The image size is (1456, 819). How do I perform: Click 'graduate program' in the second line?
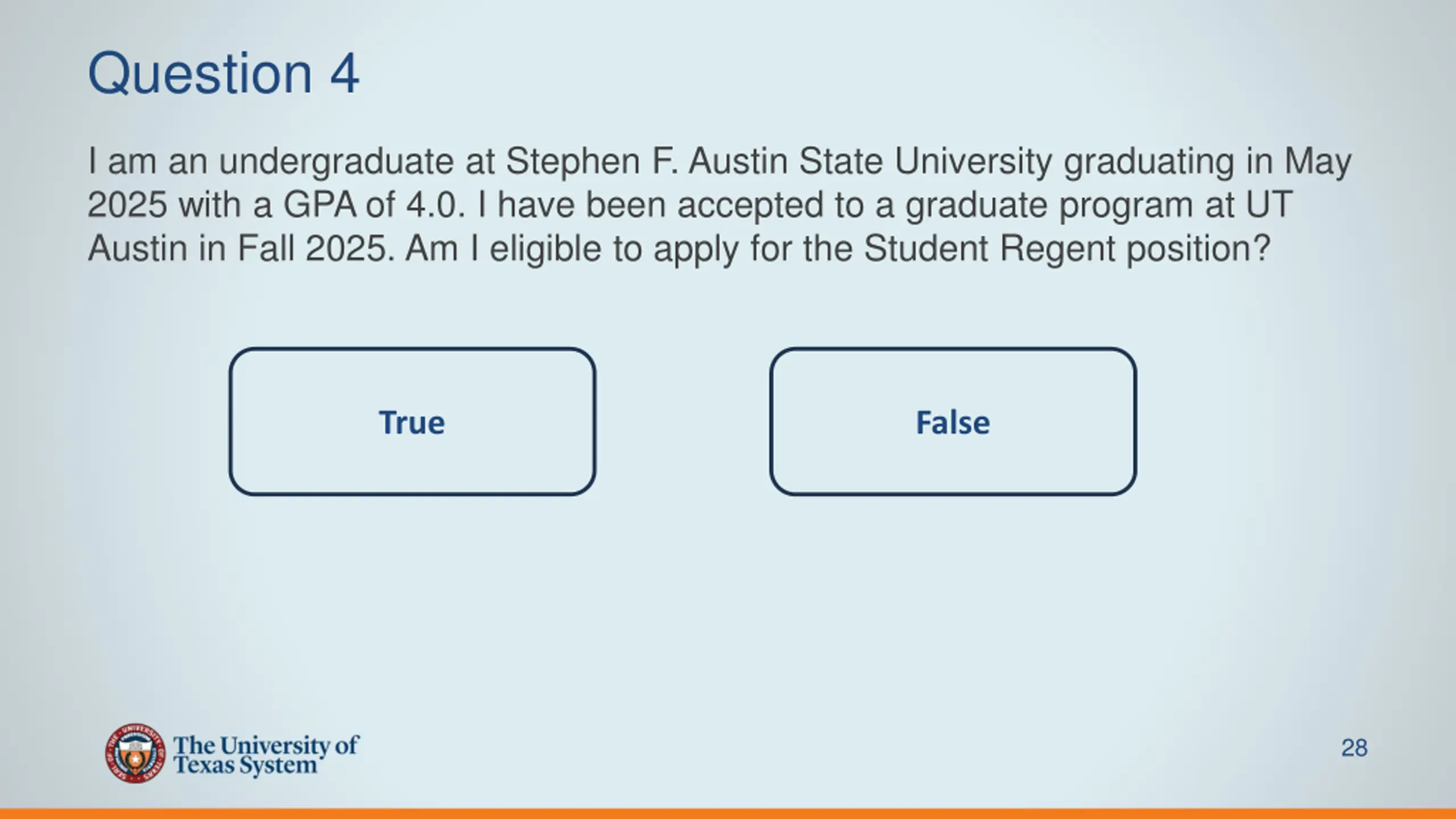(1049, 206)
